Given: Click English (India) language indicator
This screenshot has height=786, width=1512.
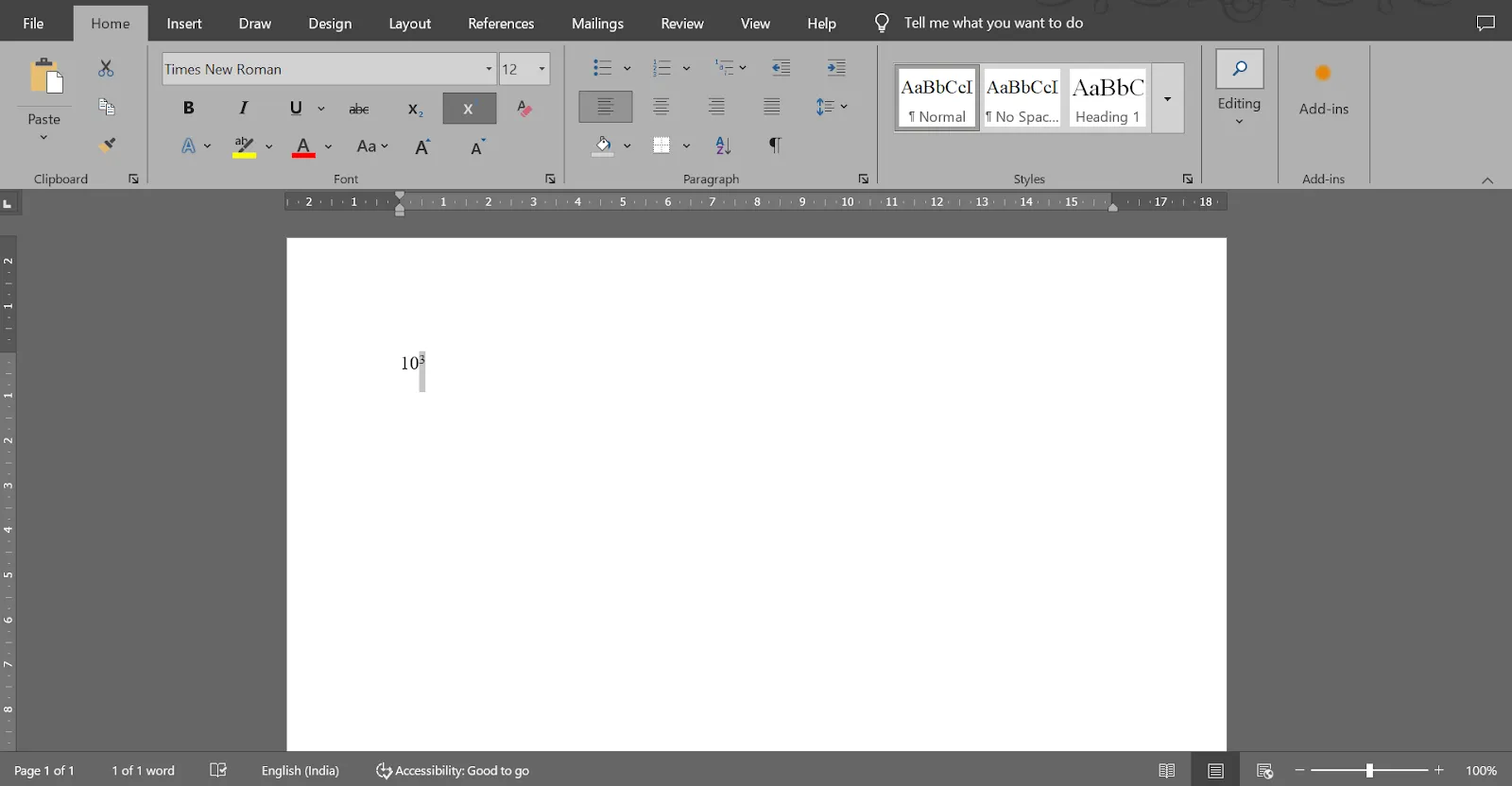Looking at the screenshot, I should pos(300,771).
